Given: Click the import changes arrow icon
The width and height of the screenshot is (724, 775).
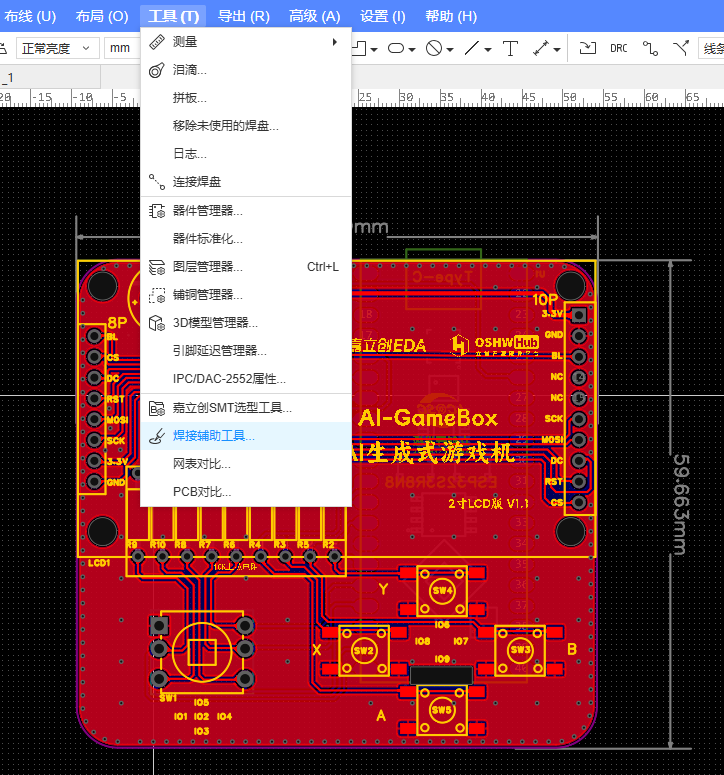Looking at the screenshot, I should (x=588, y=48).
